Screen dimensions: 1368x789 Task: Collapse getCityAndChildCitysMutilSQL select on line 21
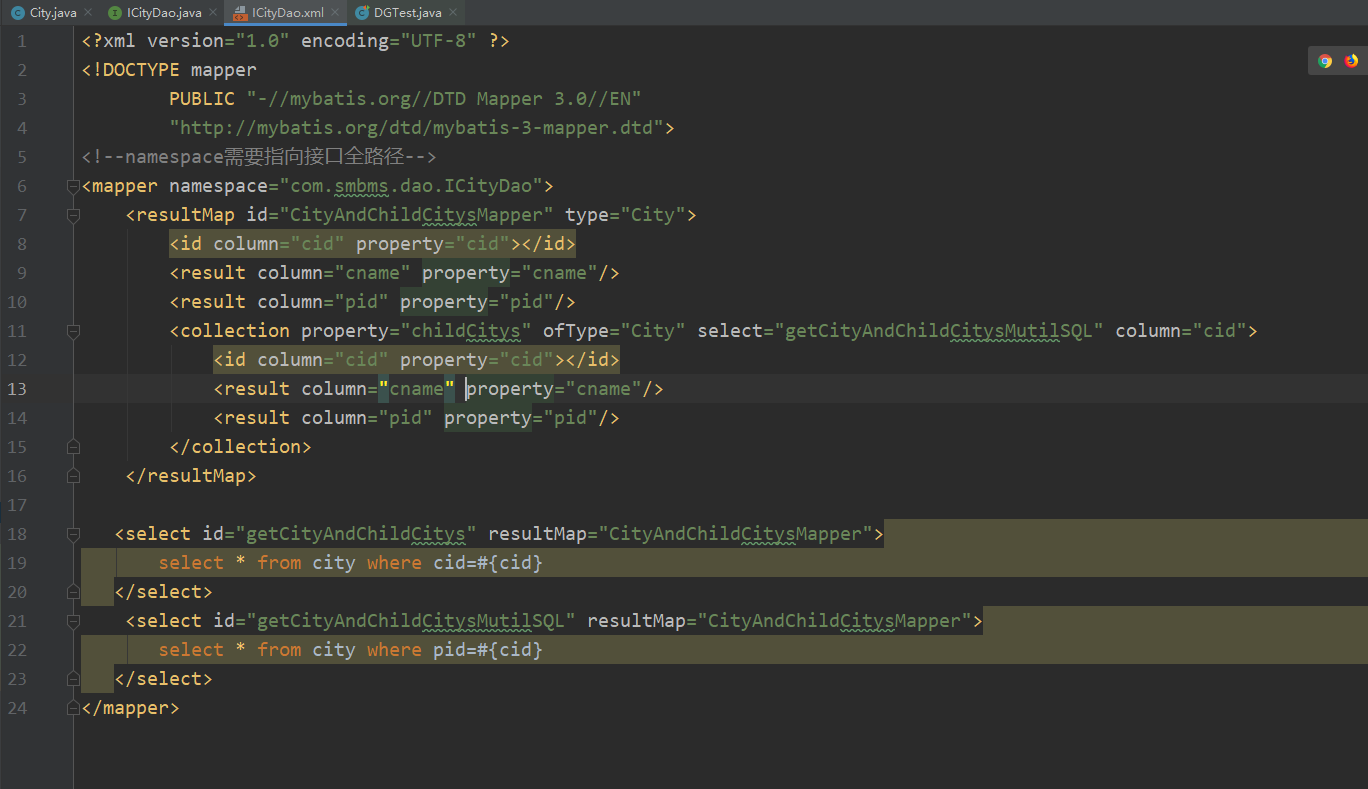point(72,621)
